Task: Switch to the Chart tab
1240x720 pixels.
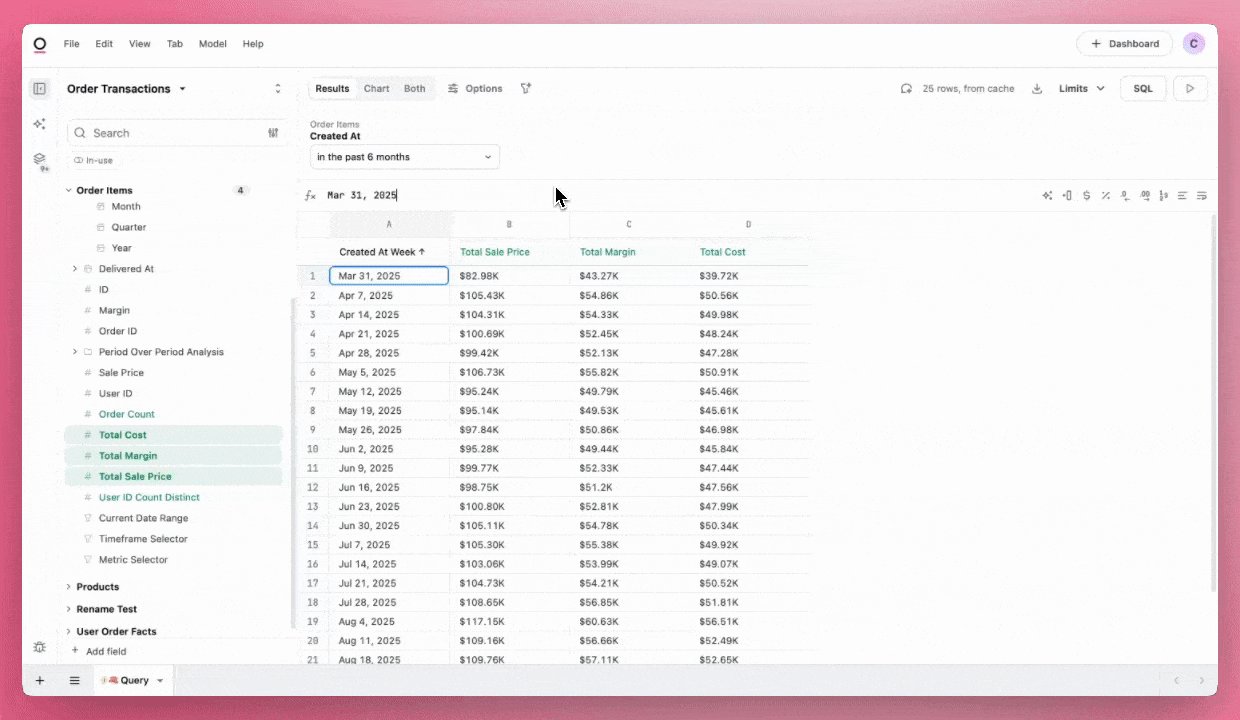Action: pyautogui.click(x=376, y=89)
